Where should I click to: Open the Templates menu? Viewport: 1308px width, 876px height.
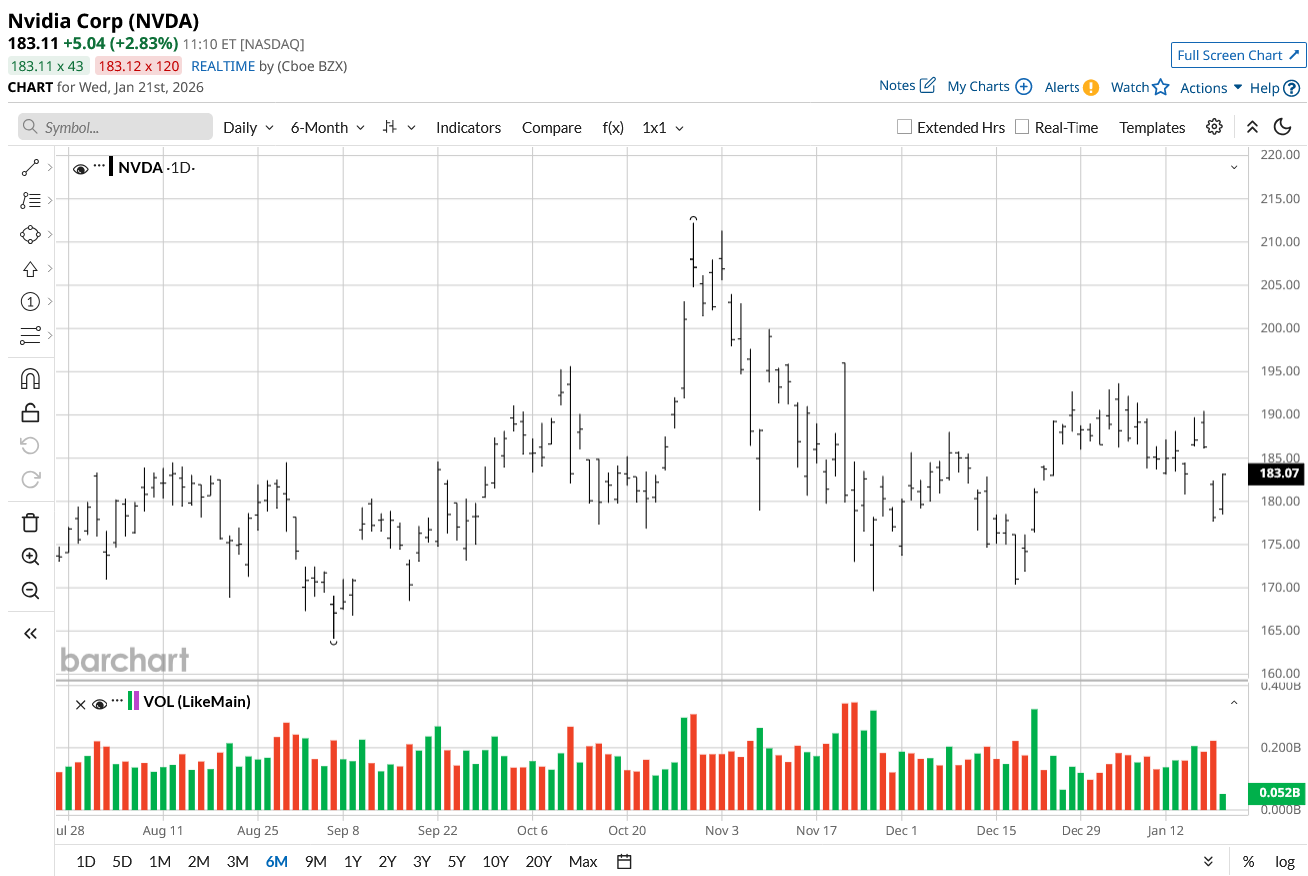1152,127
